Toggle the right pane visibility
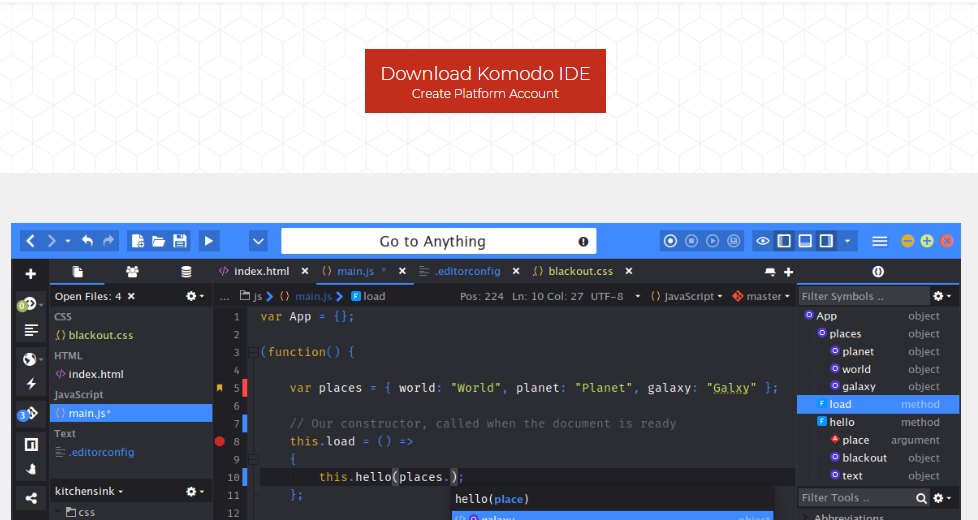The width and height of the screenshot is (978, 520). pyautogui.click(x=826, y=241)
